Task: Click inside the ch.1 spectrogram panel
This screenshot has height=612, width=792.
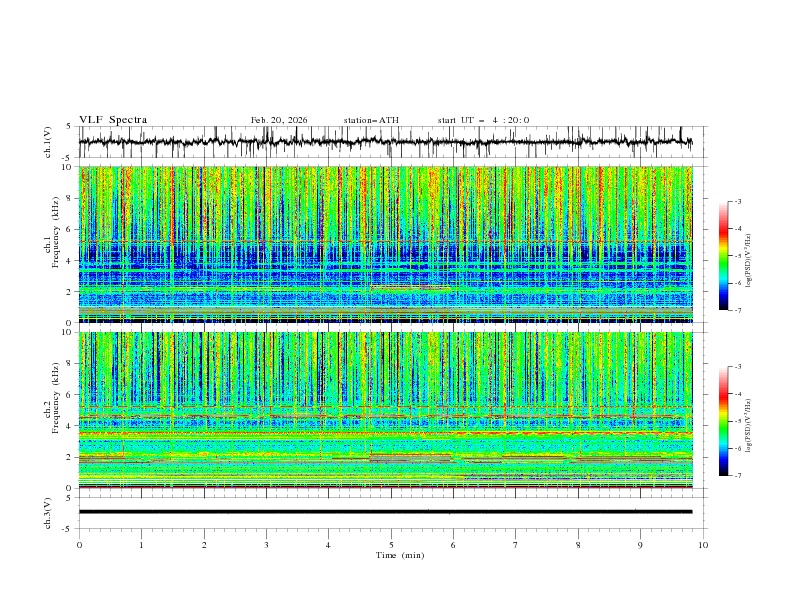Action: pyautogui.click(x=385, y=244)
